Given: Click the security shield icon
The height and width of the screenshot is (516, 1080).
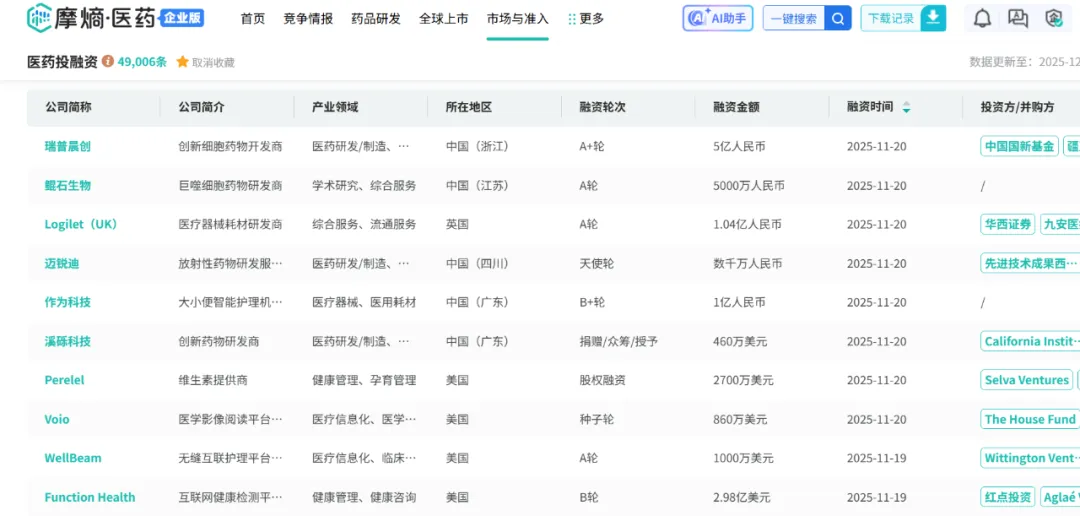Looking at the screenshot, I should (x=1053, y=18).
